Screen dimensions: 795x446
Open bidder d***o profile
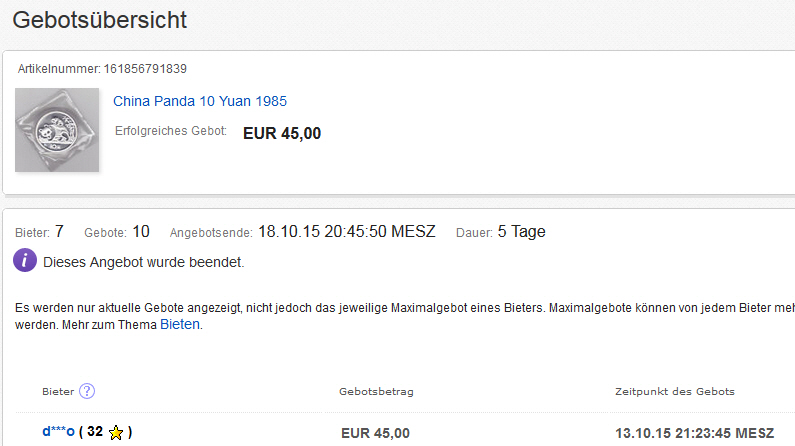click(58, 432)
